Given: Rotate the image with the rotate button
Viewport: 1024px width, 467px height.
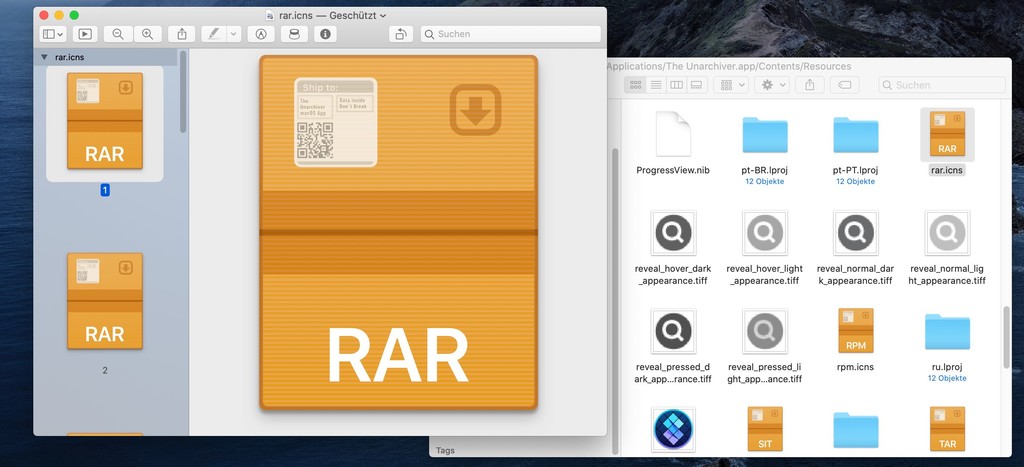Looking at the screenshot, I should click(401, 34).
